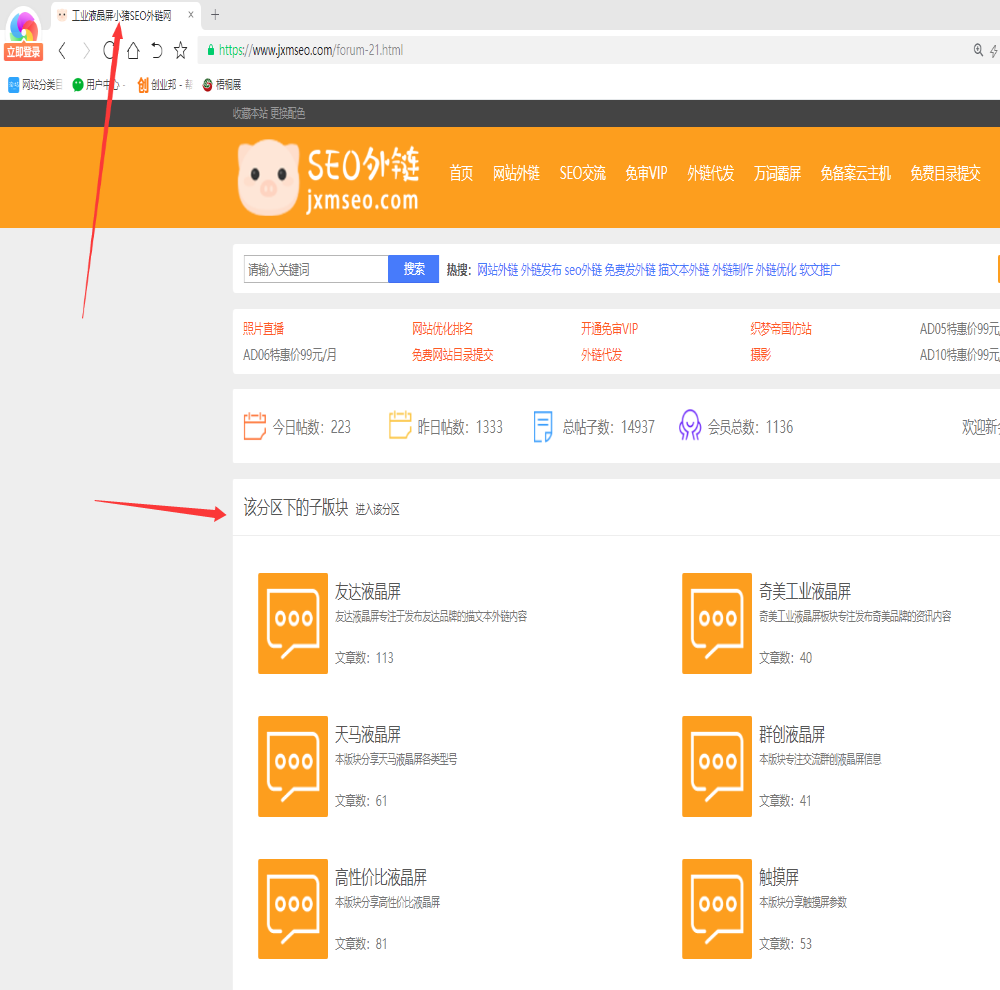The width and height of the screenshot is (1000, 990).
Task: Click the 收藏本站 link in the top bar
Action: point(250,114)
